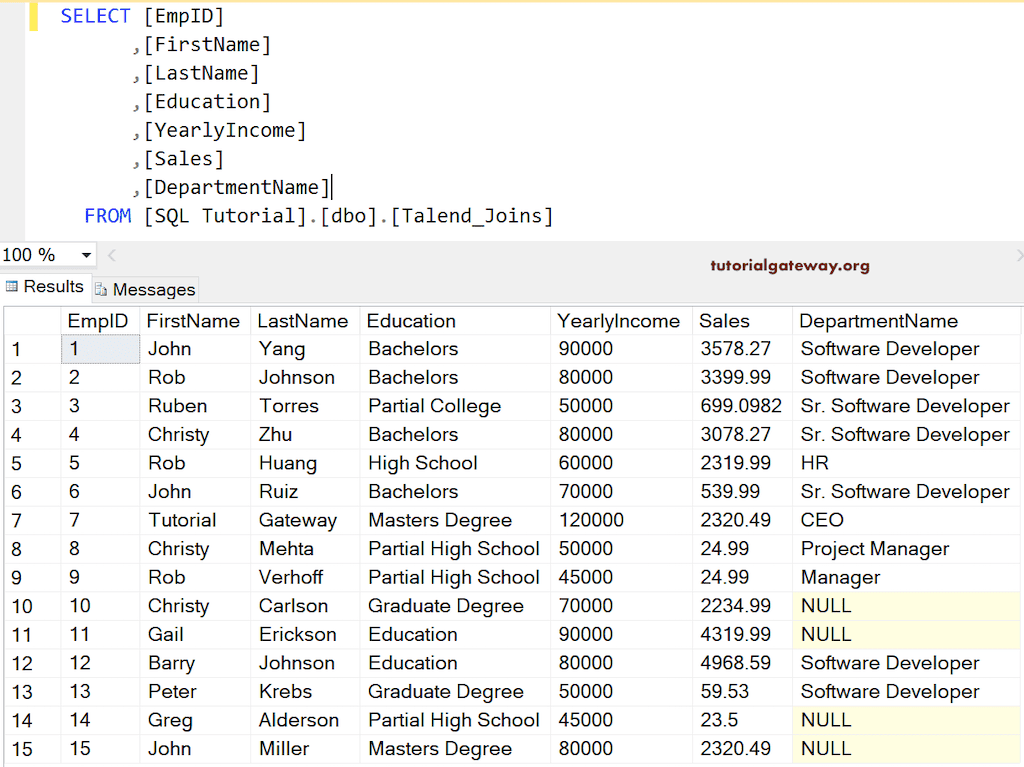The image size is (1024, 767).
Task: Open the 100 % zoom dropdown
Action: click(x=86, y=255)
